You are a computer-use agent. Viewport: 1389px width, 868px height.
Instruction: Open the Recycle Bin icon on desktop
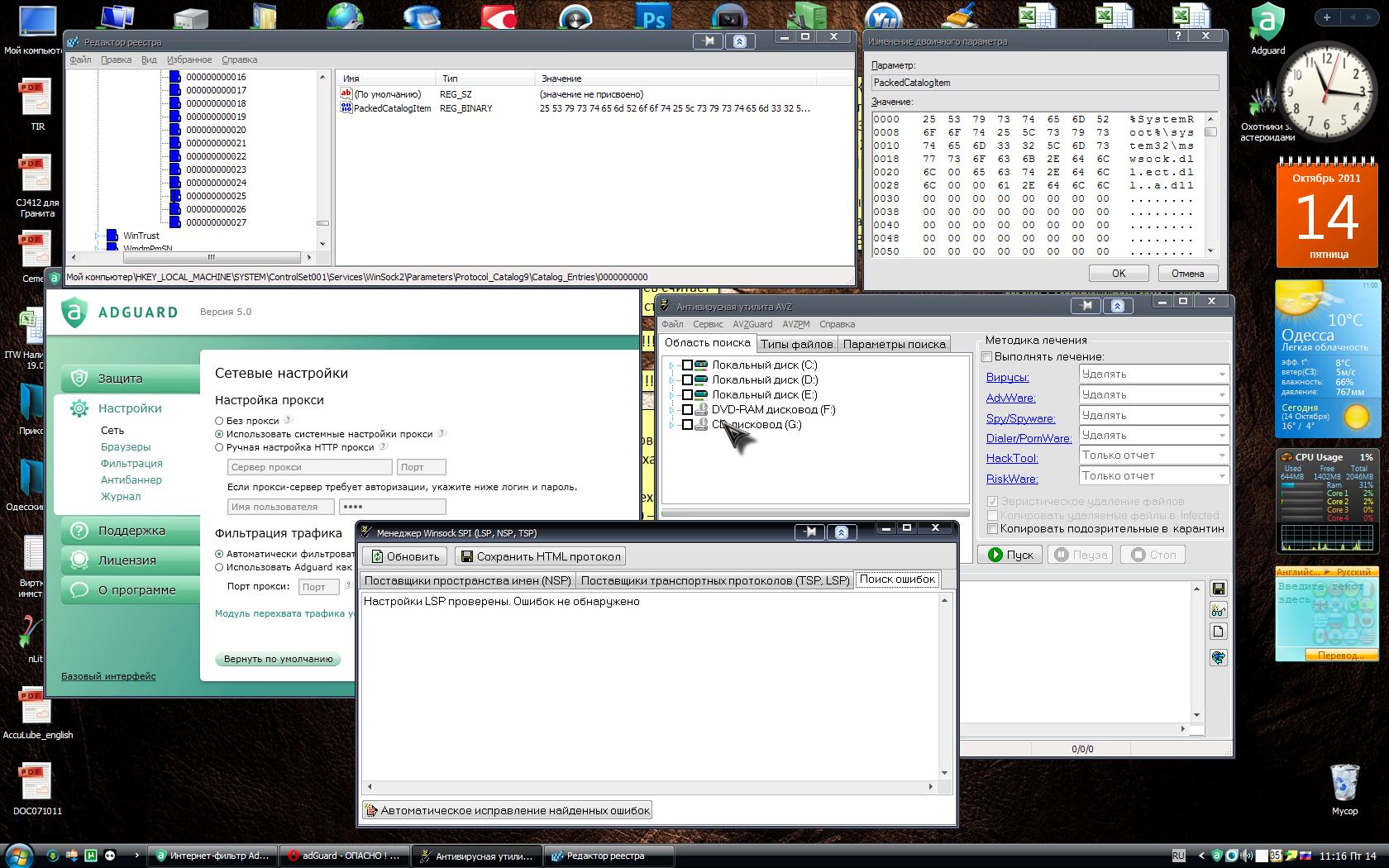(x=1344, y=782)
